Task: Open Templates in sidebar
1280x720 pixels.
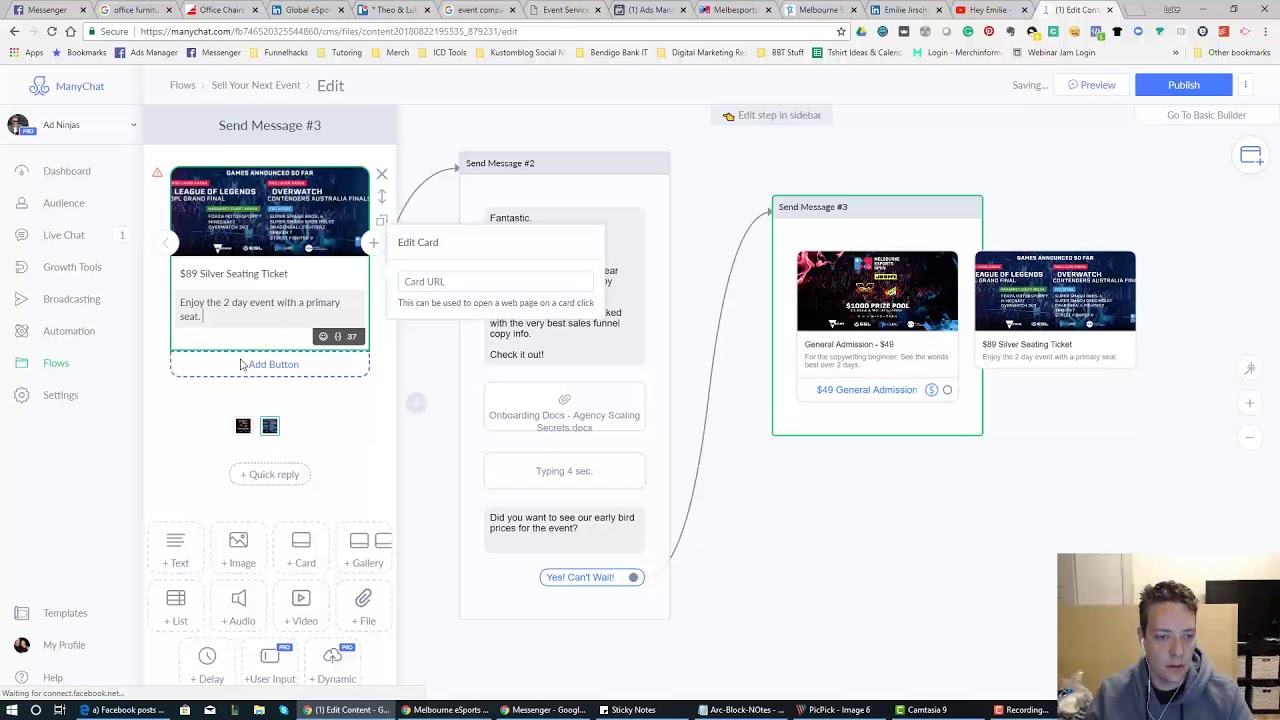Action: click(x=65, y=613)
